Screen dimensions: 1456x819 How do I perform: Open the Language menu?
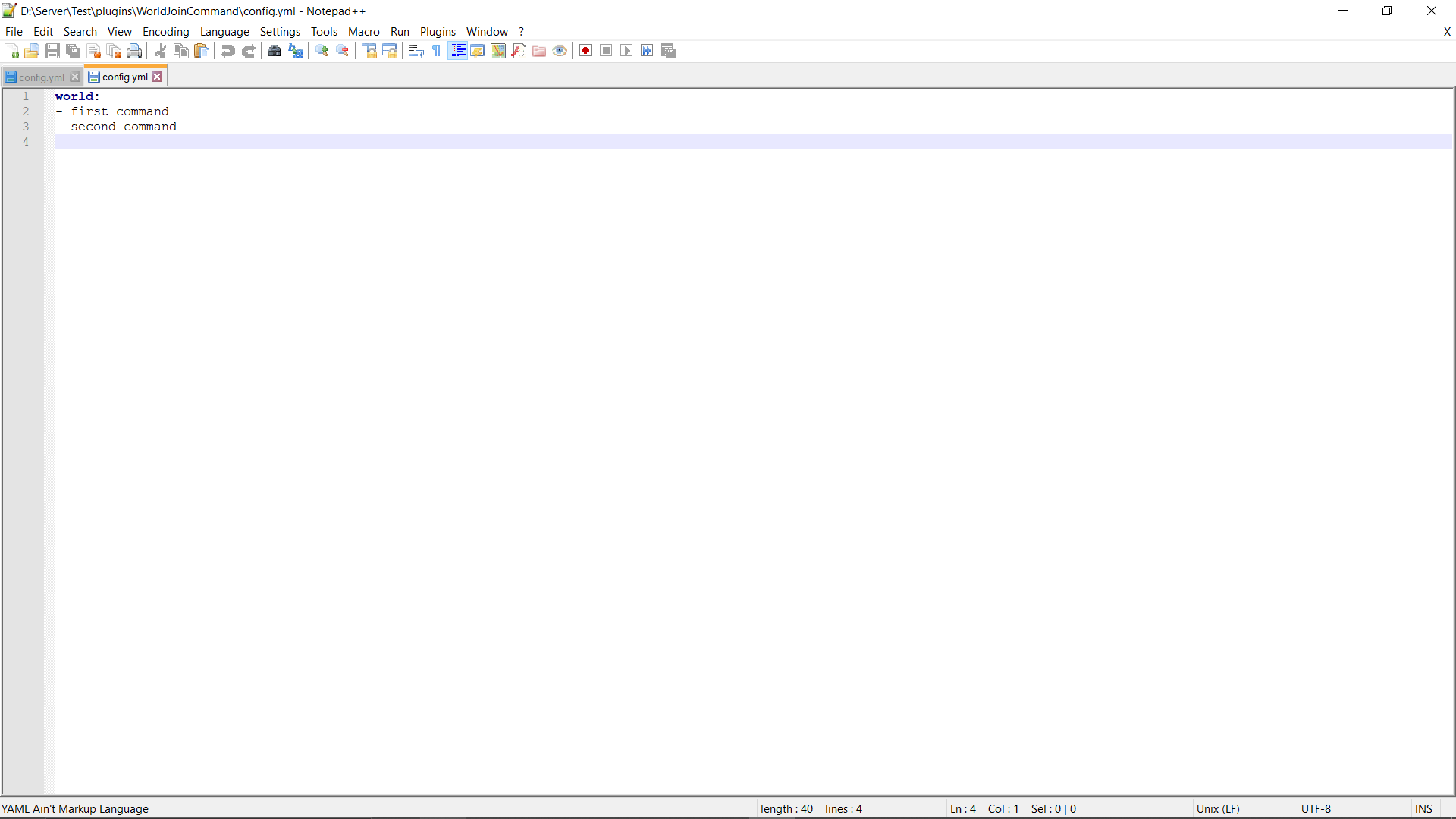224,32
